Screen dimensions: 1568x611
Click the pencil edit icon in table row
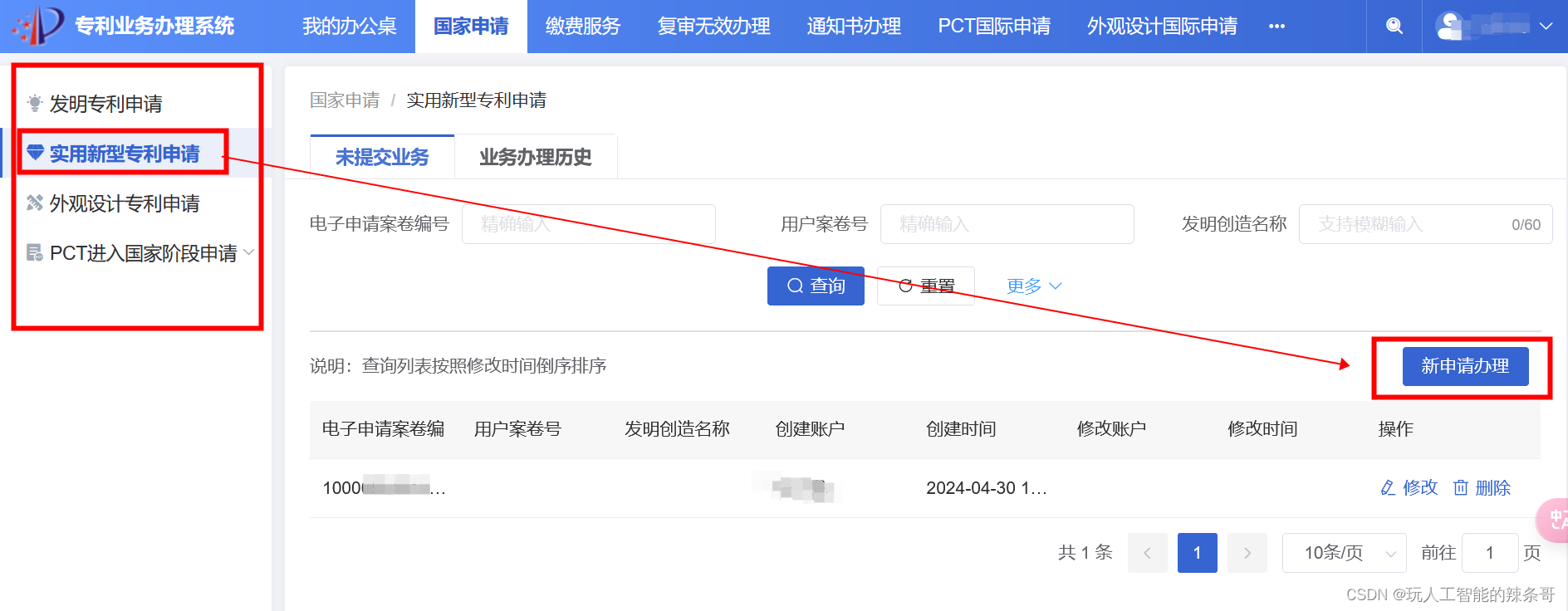click(1388, 488)
